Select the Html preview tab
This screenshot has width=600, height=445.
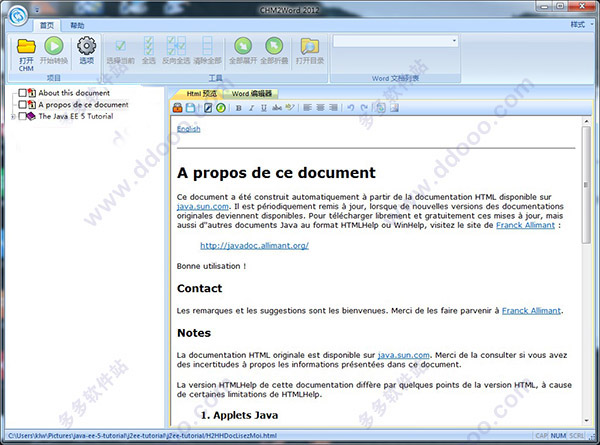(201, 94)
